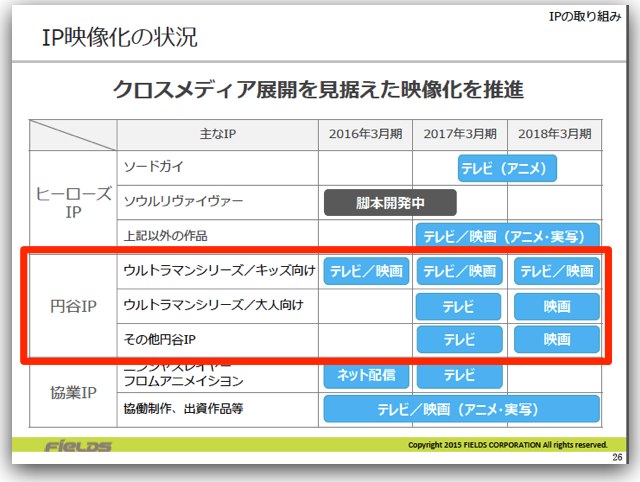The height and width of the screenshot is (482, 640).
Task: Click the dark 脚本開発中 pill
Action: [x=390, y=202]
